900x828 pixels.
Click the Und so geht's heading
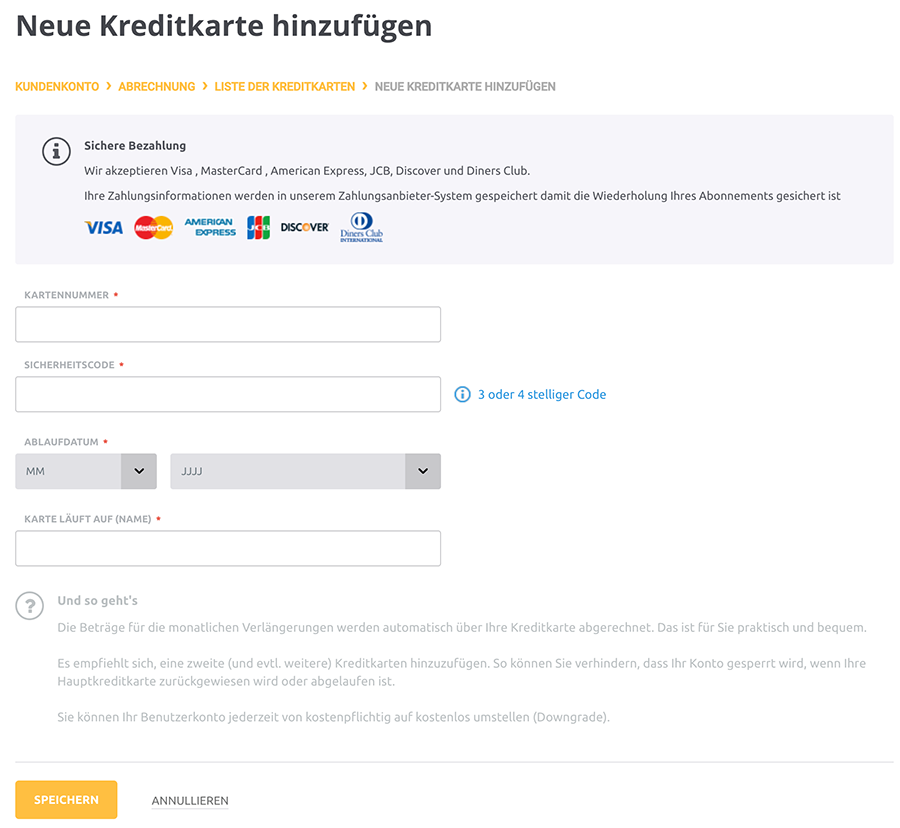point(98,601)
